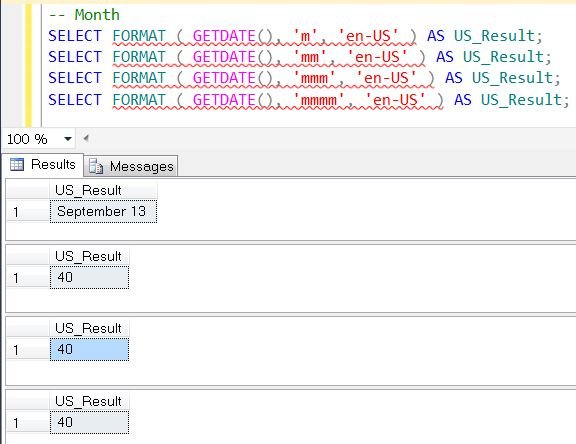Screen dimensions: 576x444
Task: Click US_Result column header in first grid
Action: tap(104, 190)
